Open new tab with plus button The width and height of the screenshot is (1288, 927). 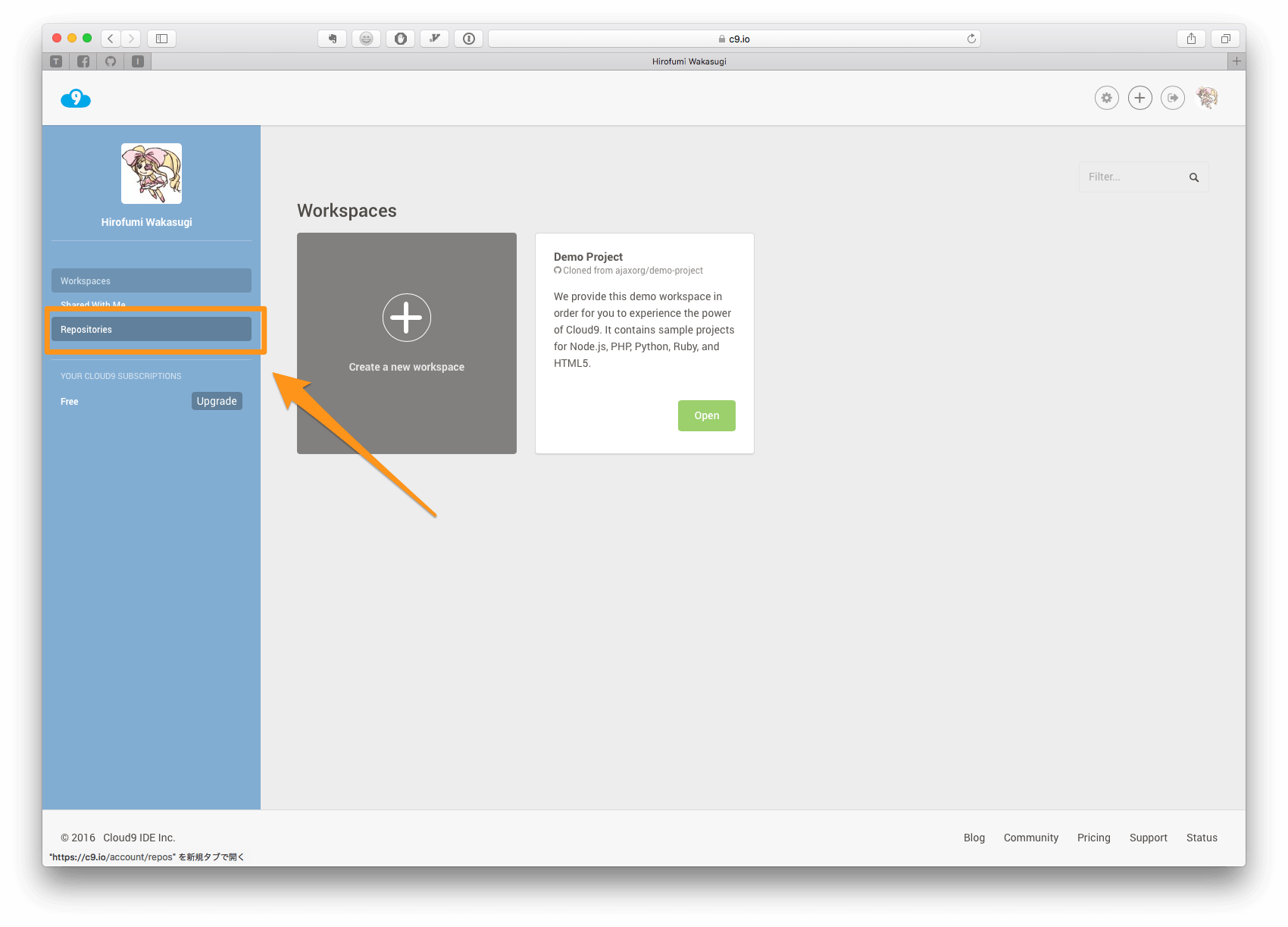[1236, 61]
